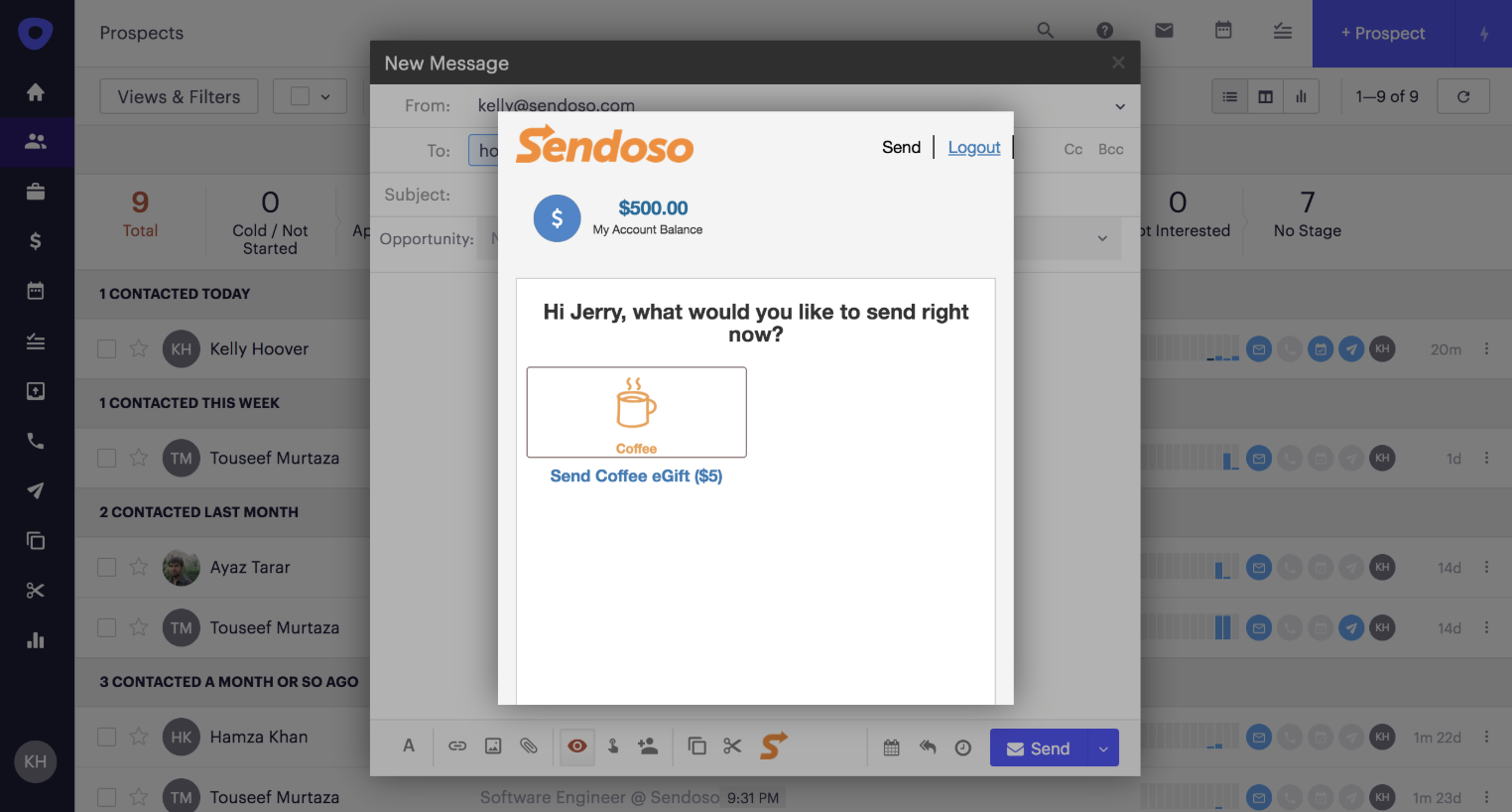Image resolution: width=1512 pixels, height=812 pixels.
Task: Open Reports bar chart icon in sidebar
Action: pos(36,640)
